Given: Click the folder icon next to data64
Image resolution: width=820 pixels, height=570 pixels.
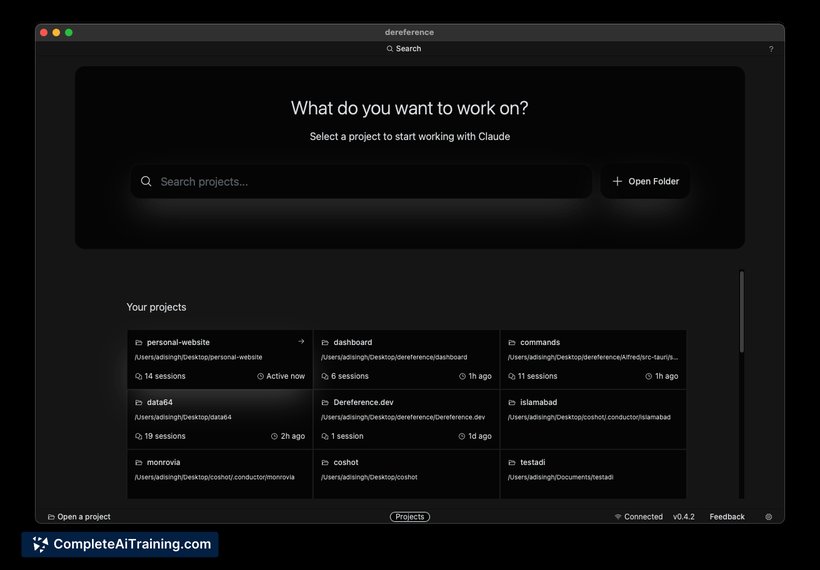Looking at the screenshot, I should [139, 403].
